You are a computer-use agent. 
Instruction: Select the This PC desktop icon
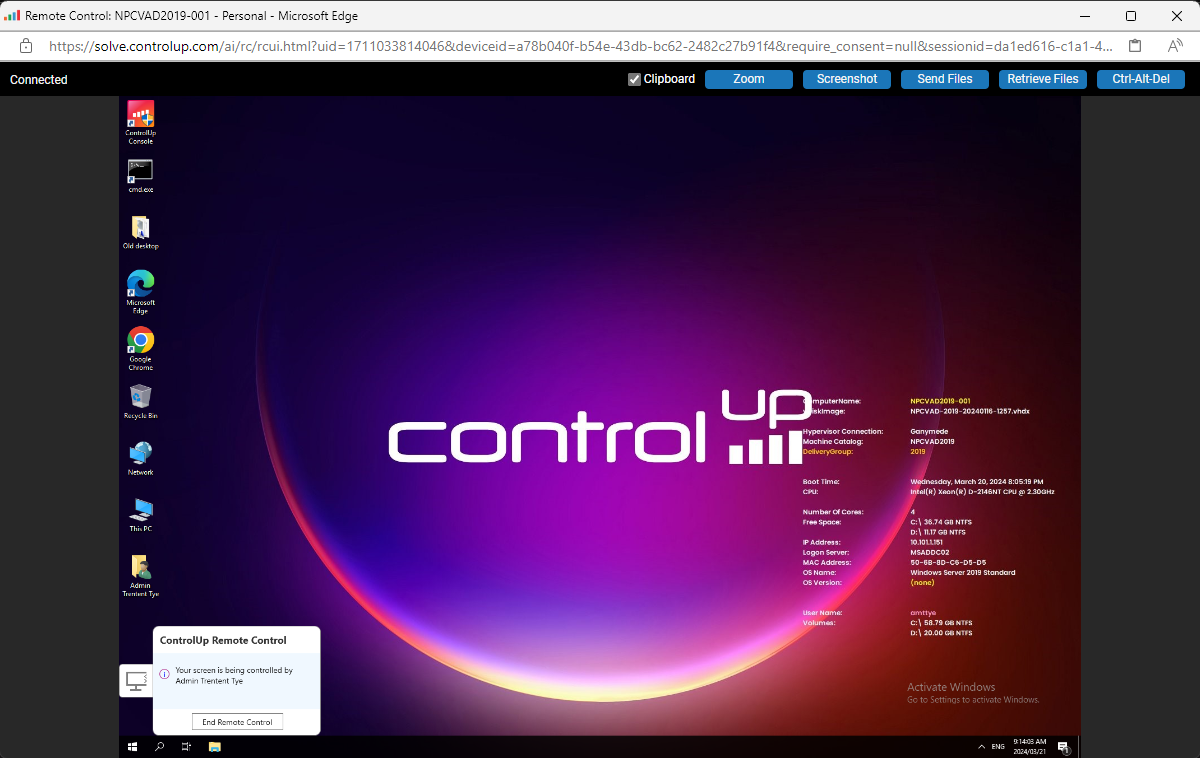point(140,510)
